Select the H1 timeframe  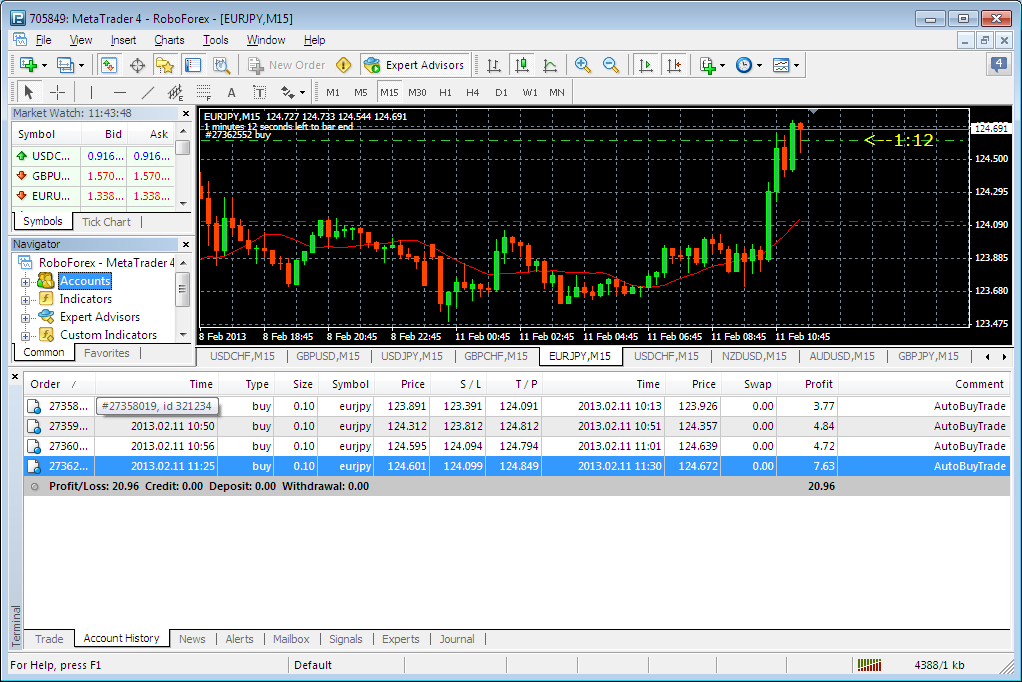coord(445,93)
